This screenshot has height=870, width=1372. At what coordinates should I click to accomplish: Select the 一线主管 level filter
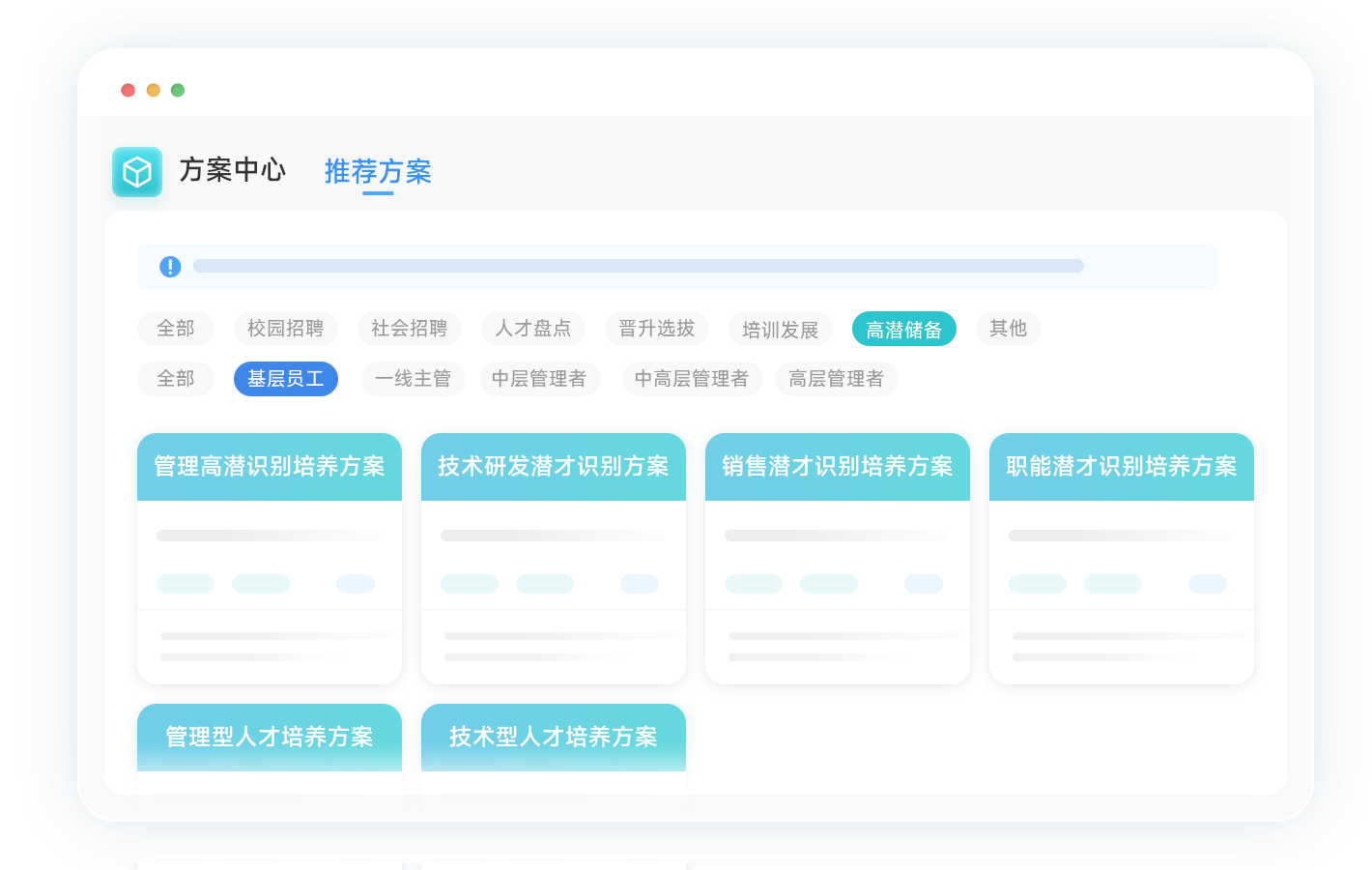coord(413,379)
